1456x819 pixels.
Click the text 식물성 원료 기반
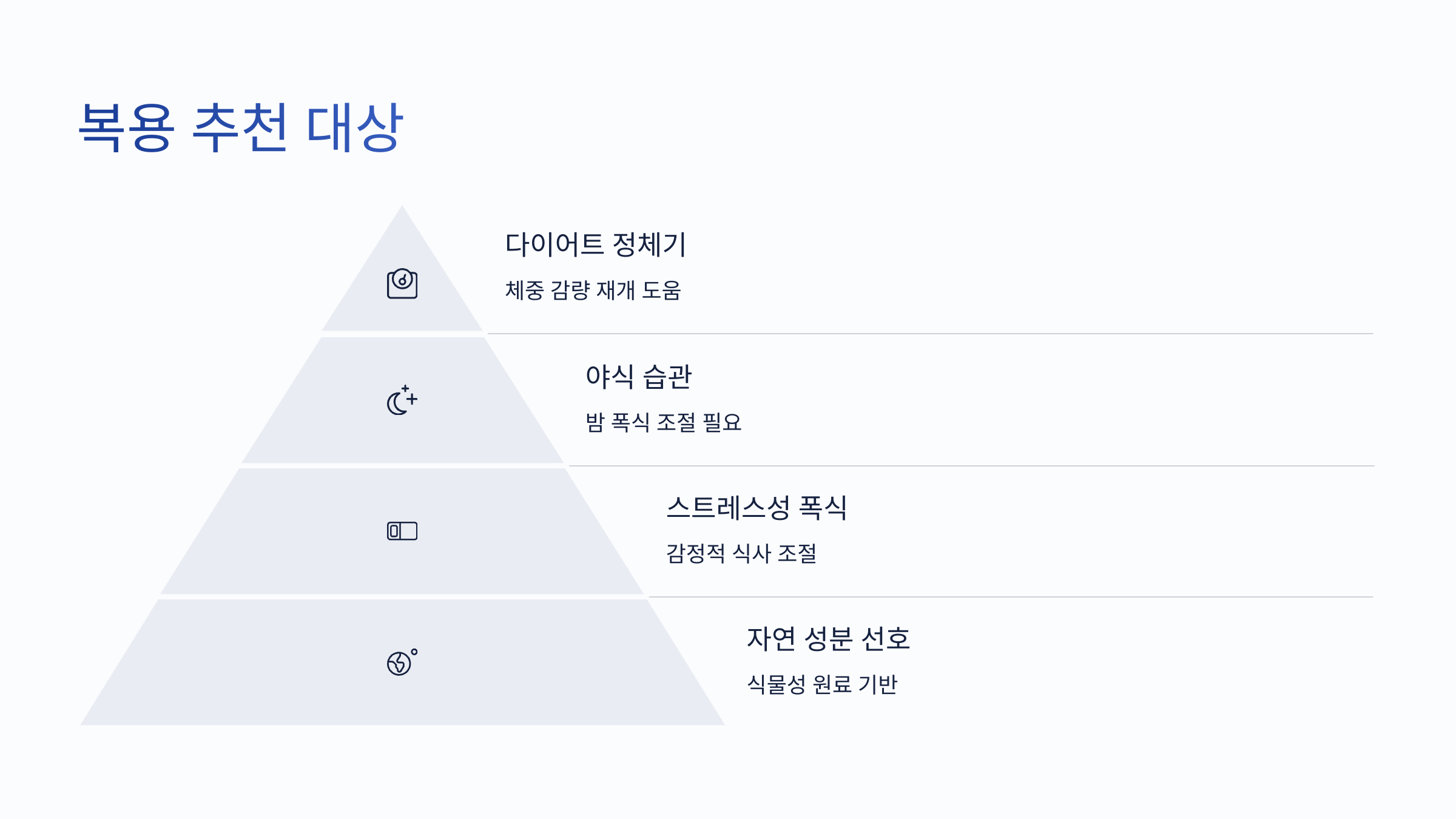[822, 684]
